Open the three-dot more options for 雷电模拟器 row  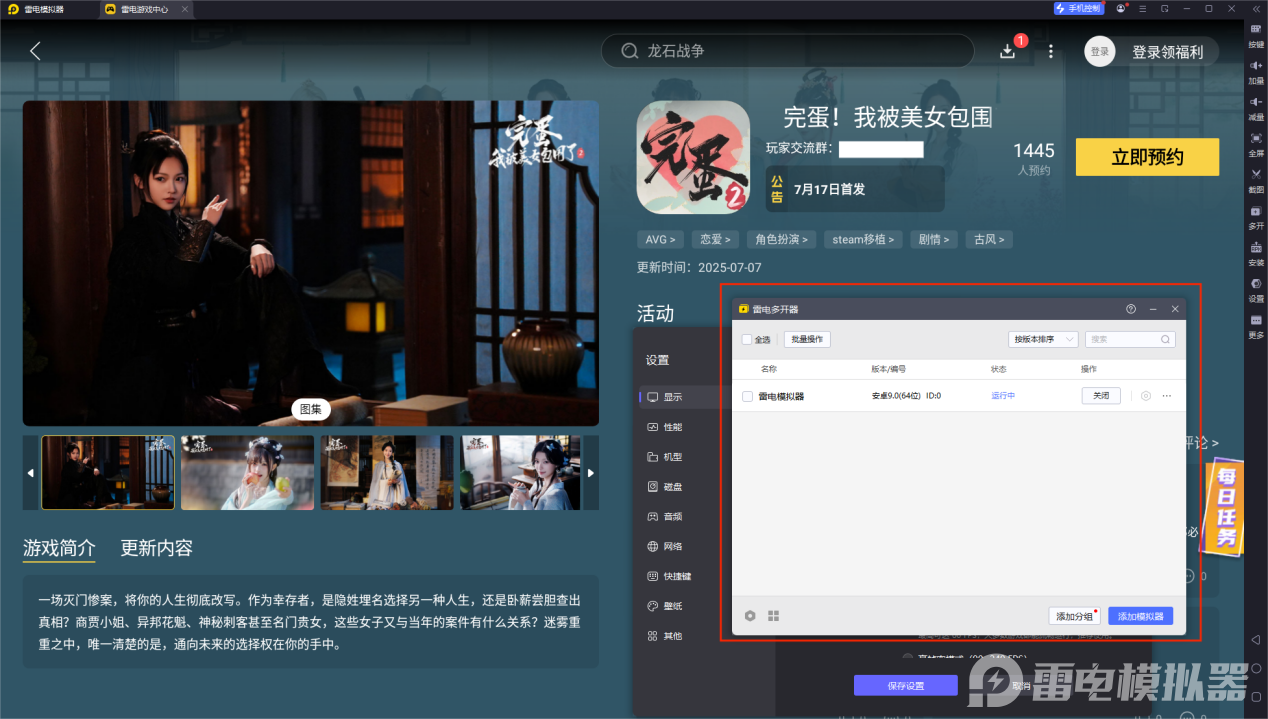(x=1166, y=396)
